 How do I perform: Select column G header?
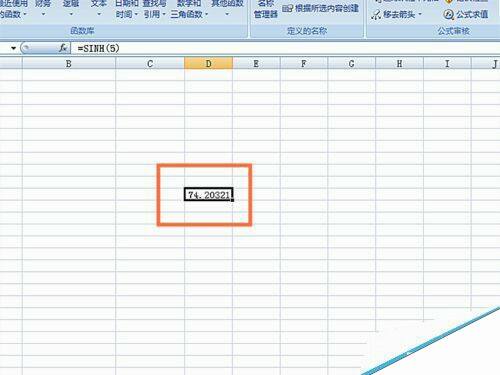point(351,63)
